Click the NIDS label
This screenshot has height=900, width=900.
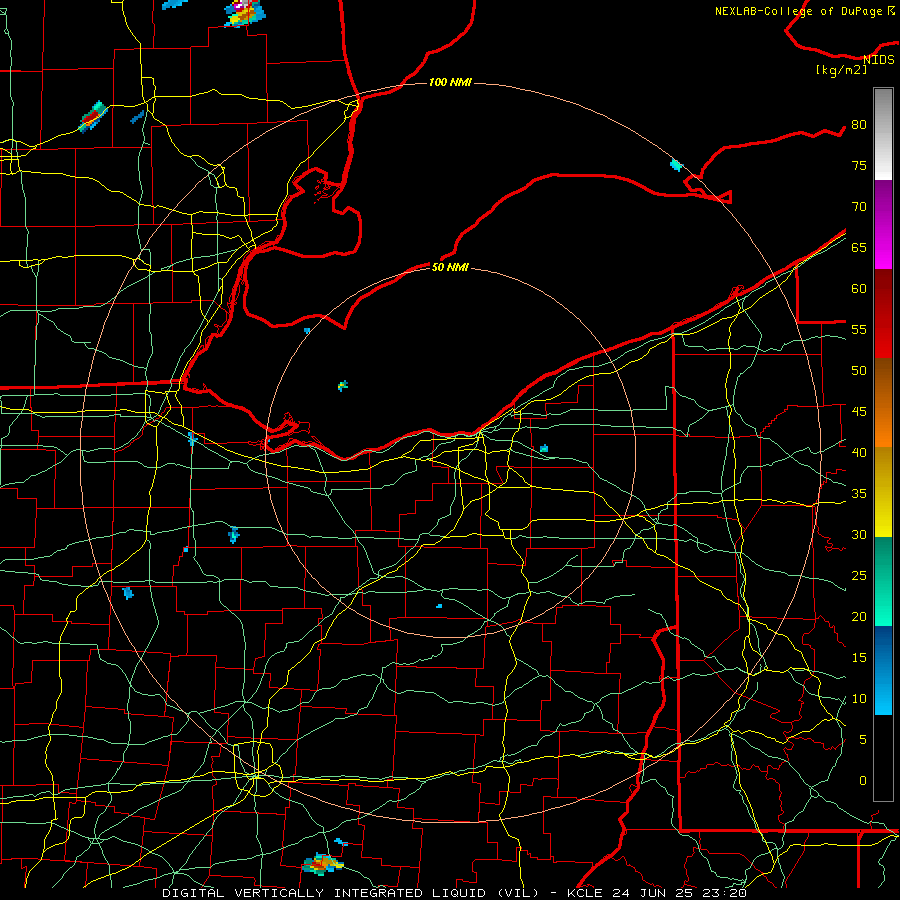[879, 59]
